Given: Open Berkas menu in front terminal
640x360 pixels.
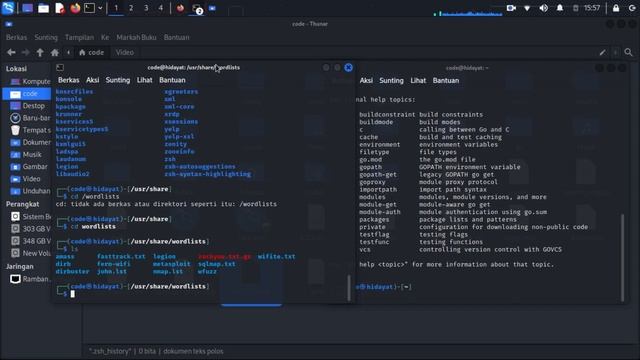Looking at the screenshot, I should point(69,80).
